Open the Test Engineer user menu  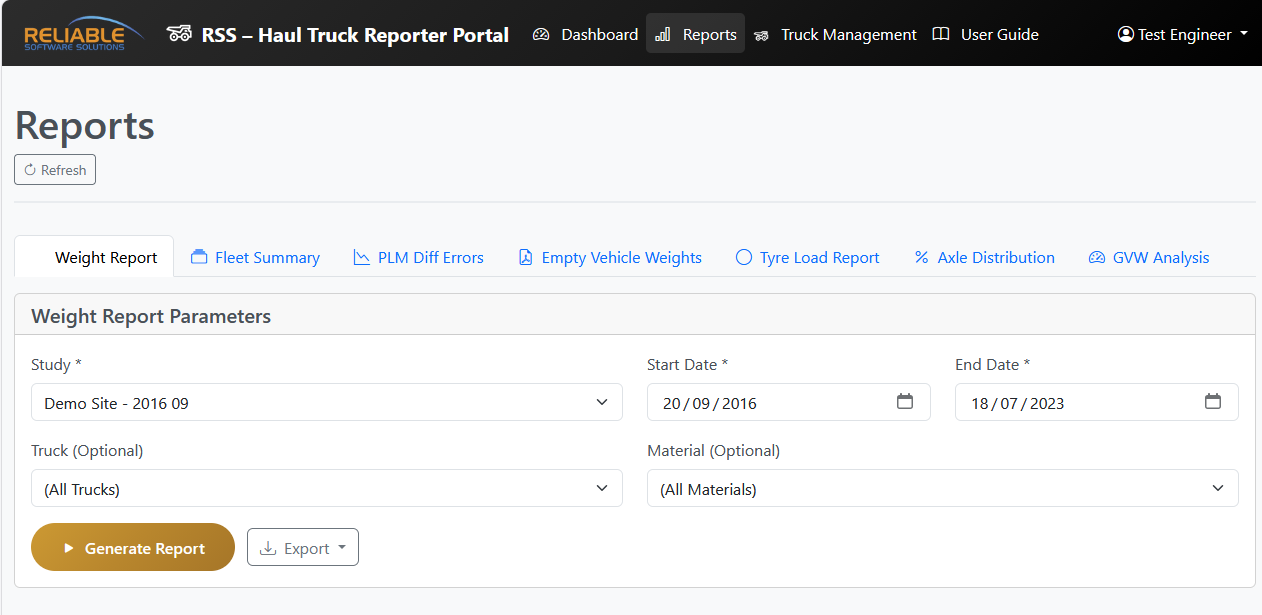pos(1183,34)
